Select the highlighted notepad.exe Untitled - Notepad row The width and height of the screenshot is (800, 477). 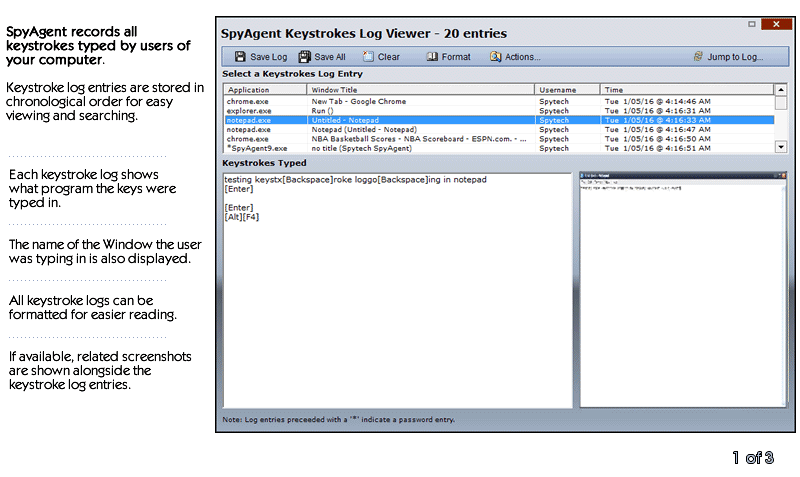(x=499, y=120)
